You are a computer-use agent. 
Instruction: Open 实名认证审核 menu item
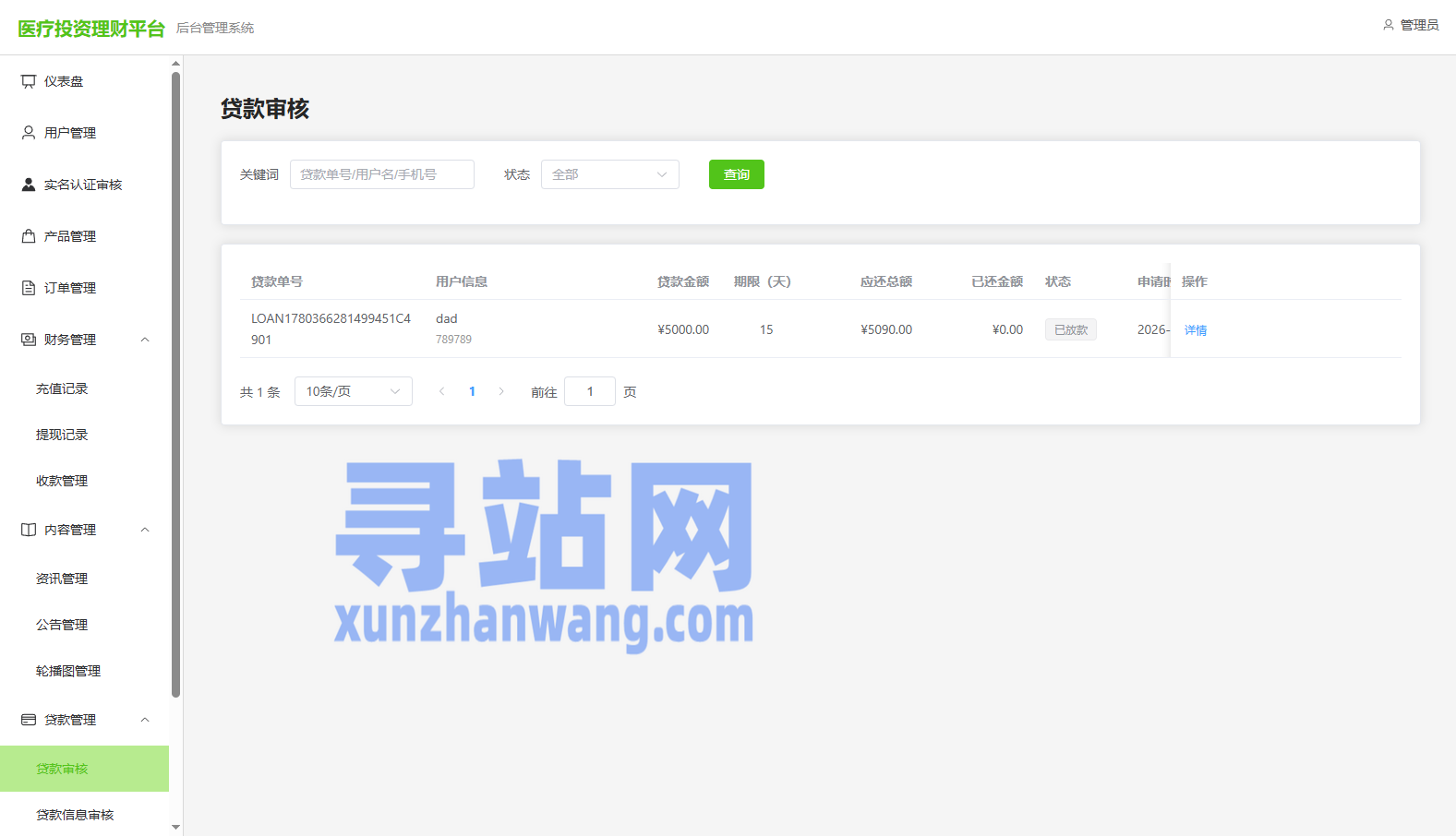(85, 185)
